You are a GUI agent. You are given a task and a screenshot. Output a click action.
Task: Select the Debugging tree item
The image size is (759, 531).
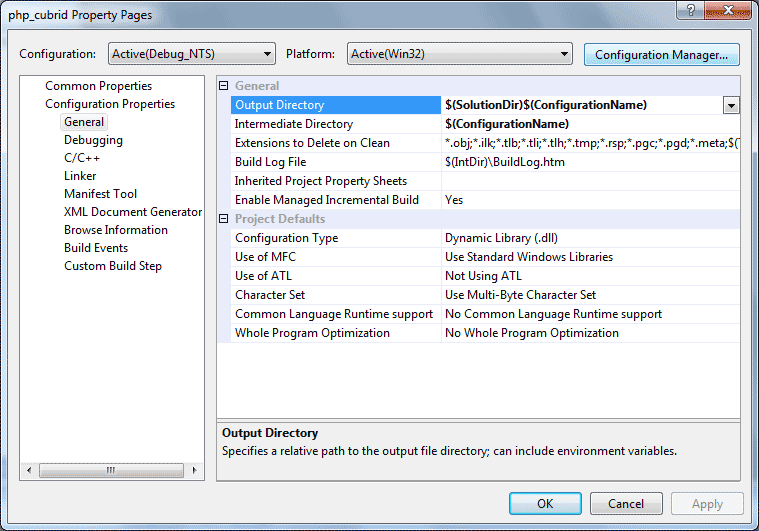pyautogui.click(x=93, y=140)
